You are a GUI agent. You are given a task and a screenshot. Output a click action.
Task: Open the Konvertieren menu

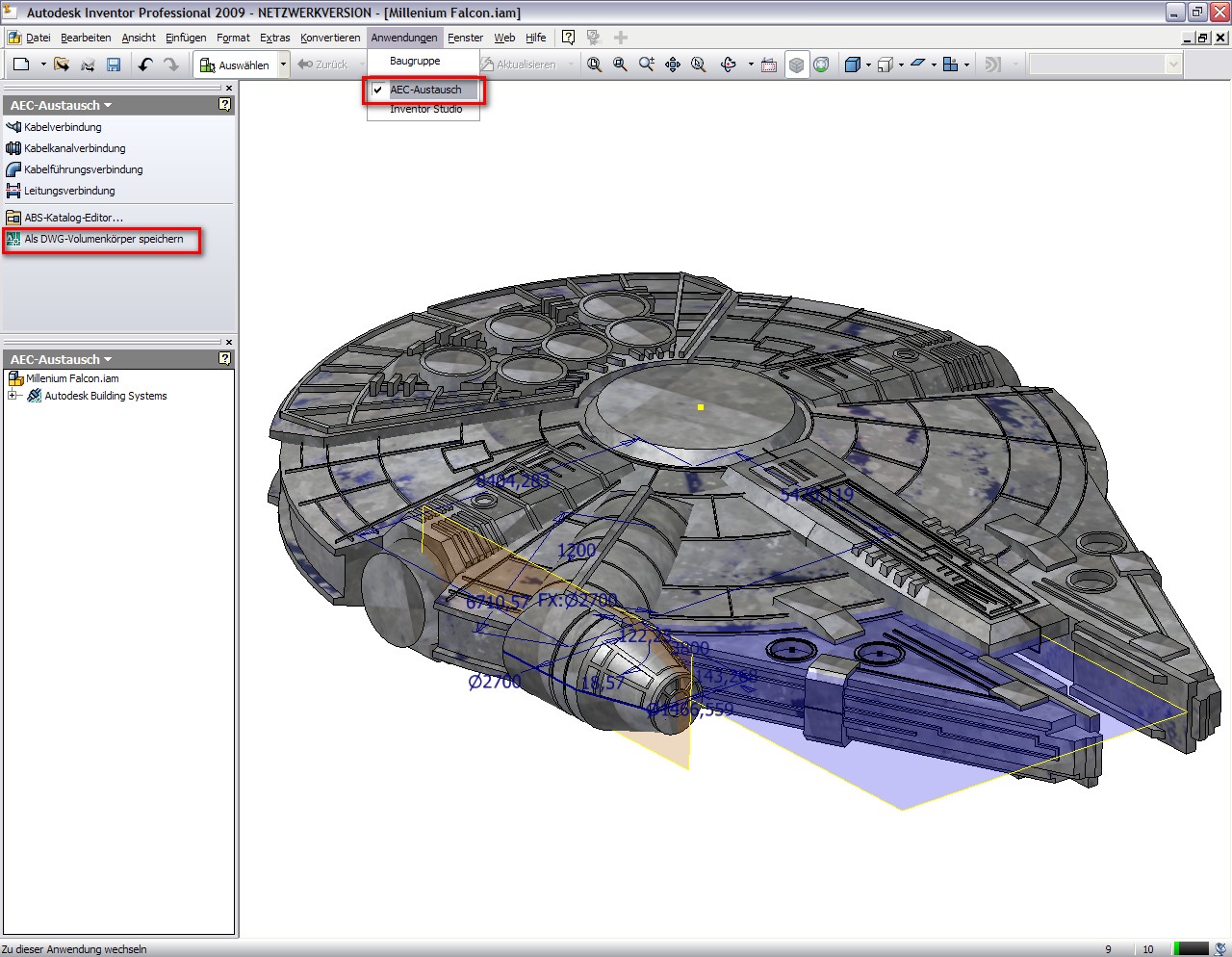click(330, 38)
